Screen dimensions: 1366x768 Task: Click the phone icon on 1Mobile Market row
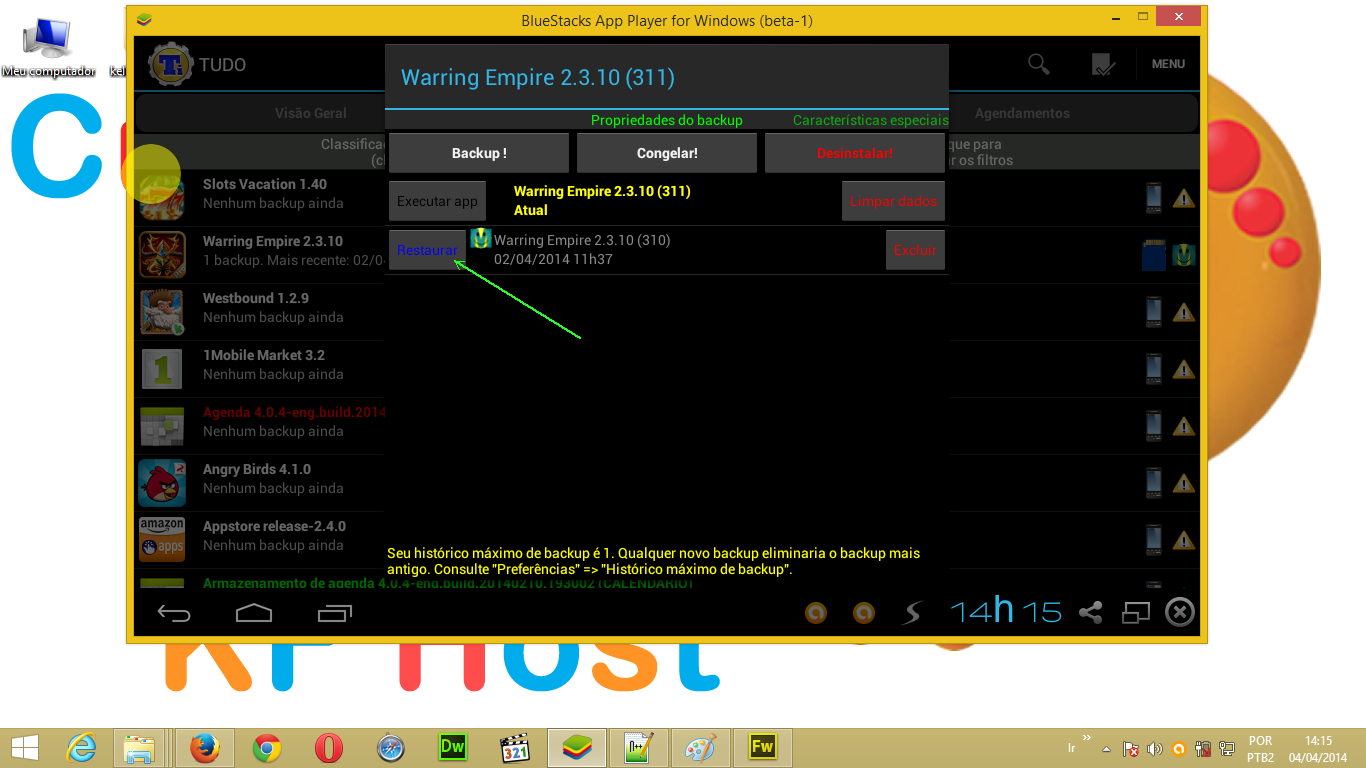[x=1154, y=369]
